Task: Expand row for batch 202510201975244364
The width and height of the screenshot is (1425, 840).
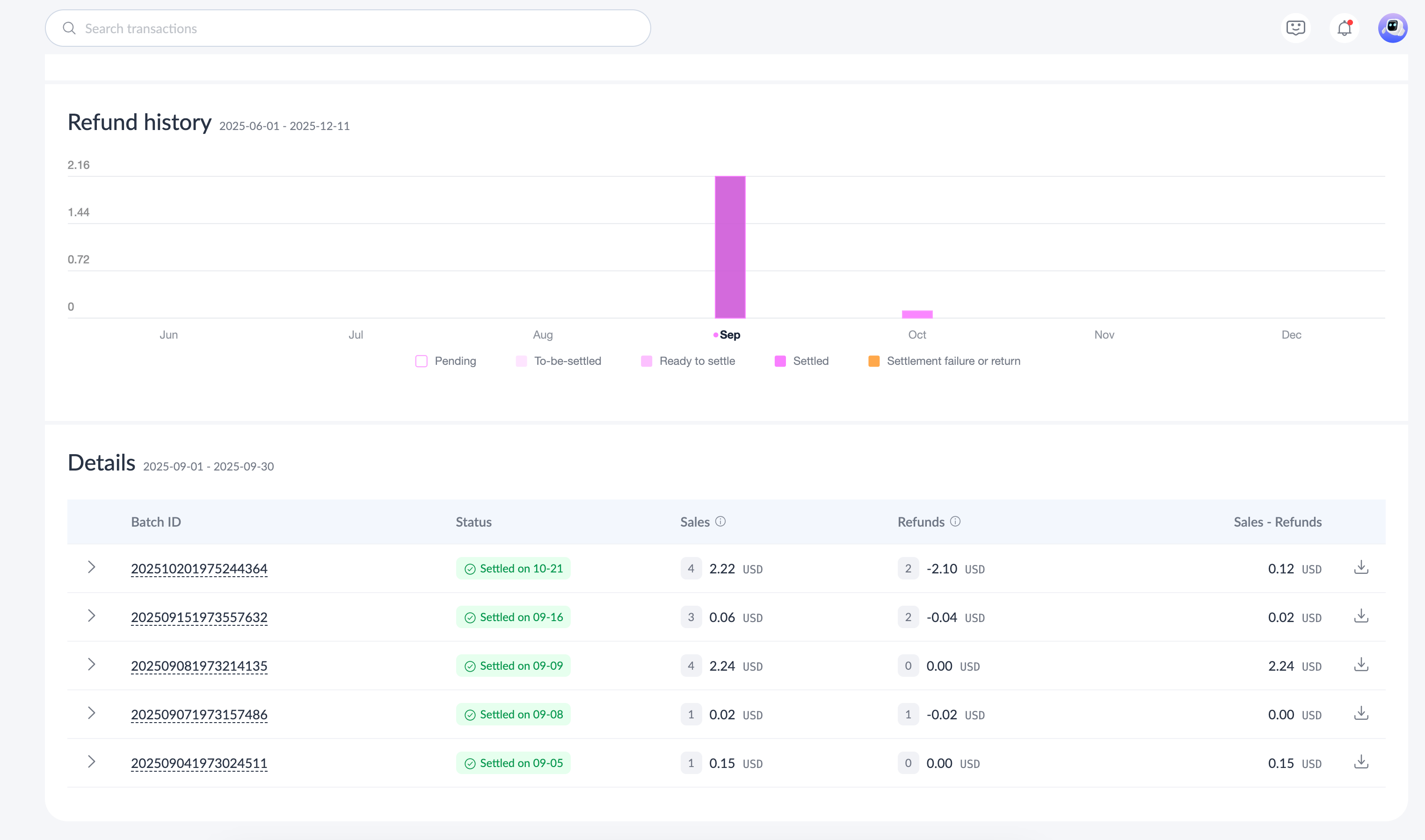Action: 91,567
